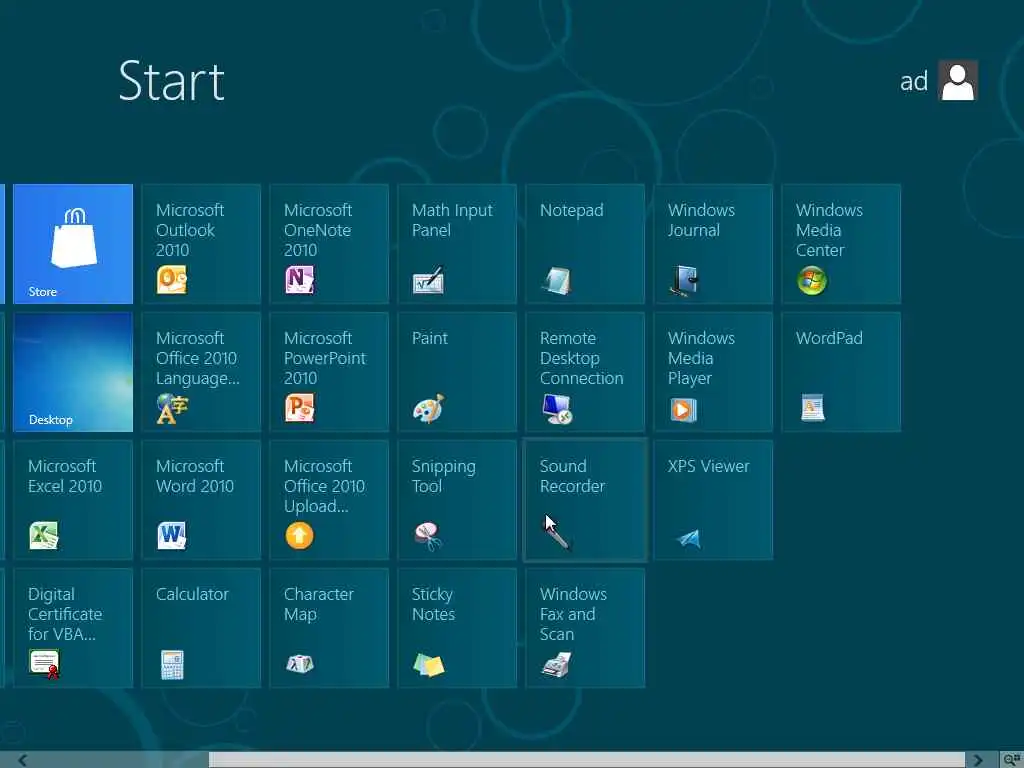The image size is (1024, 768).
Task: Click the 'XPS Viewer' tile label
Action: [x=709, y=466]
